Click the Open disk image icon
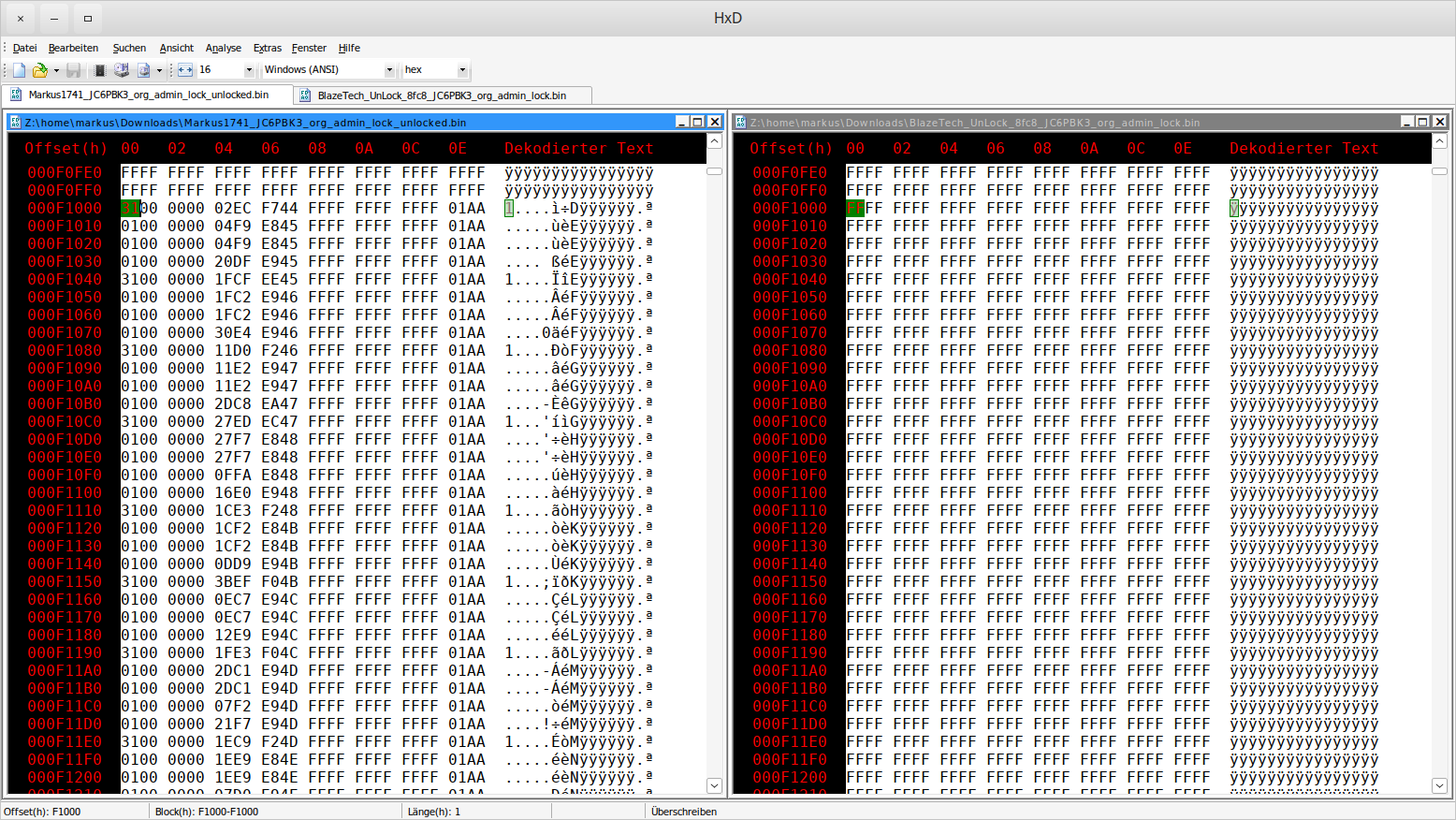Viewport: 1456px width, 820px height. coord(143,70)
